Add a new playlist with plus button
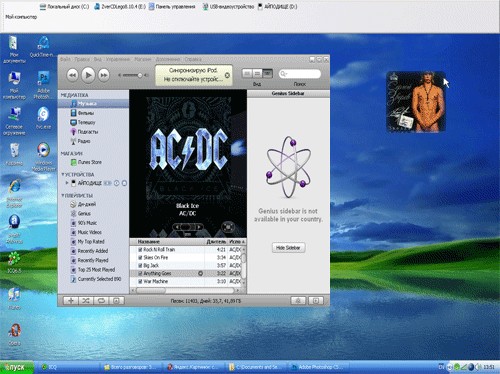 [x=71, y=301]
